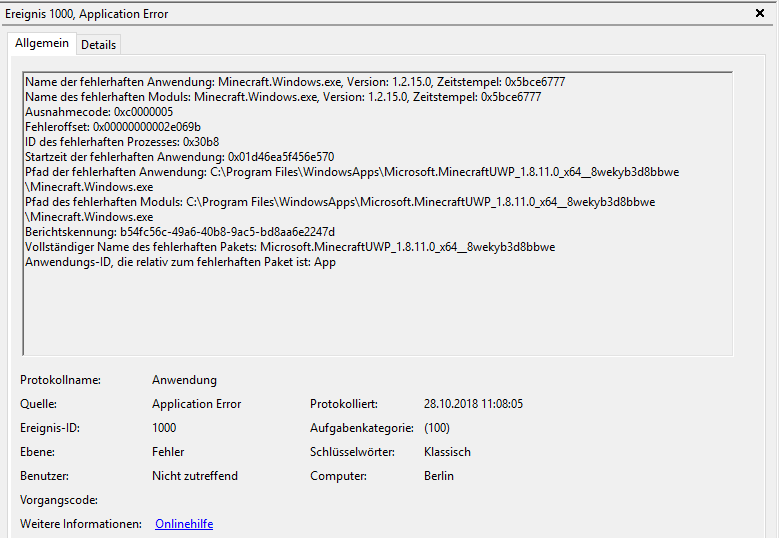Click the Berichtskennung line in description text
Screen dimensions: 780x538
tap(180, 232)
